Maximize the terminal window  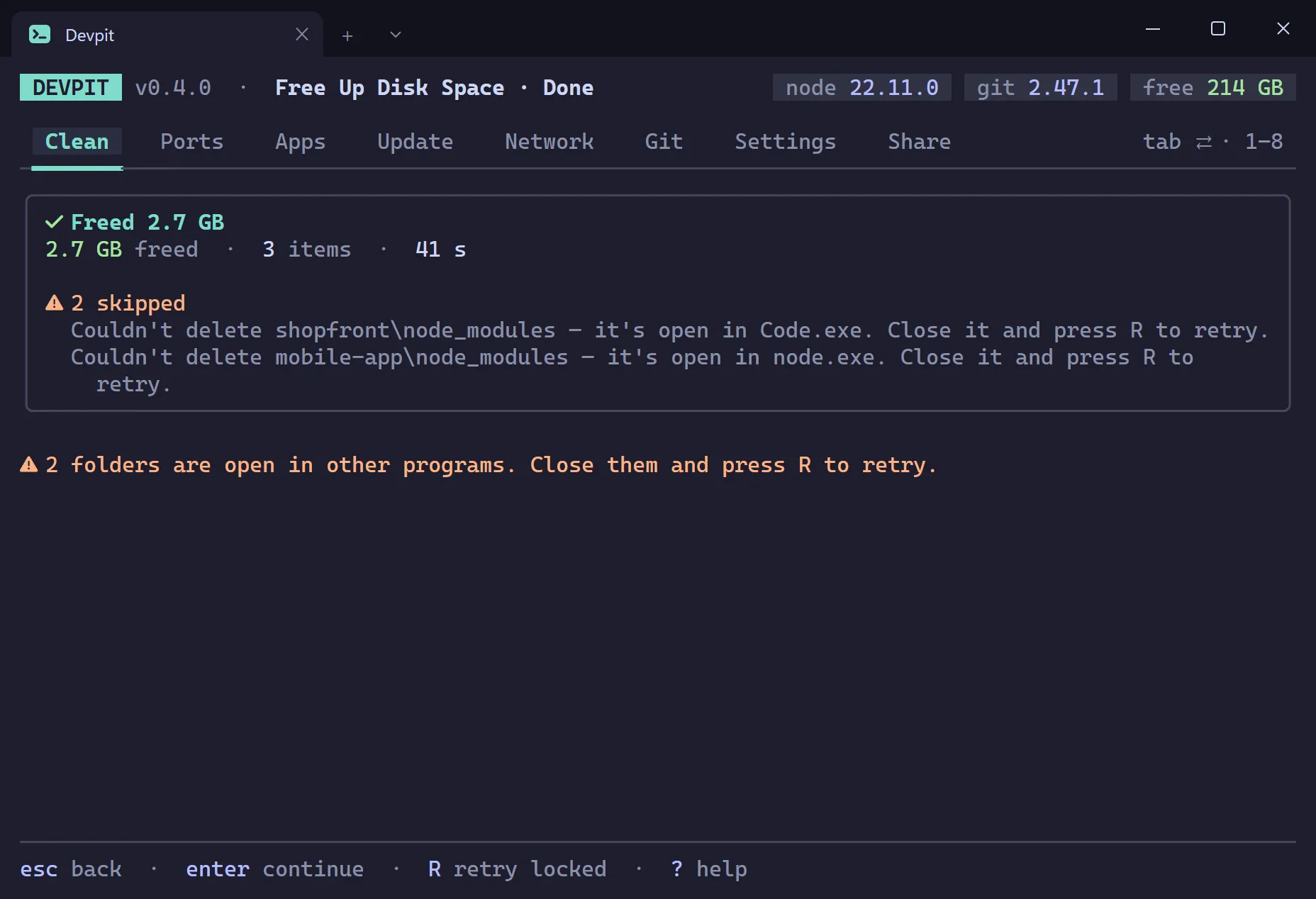1218,28
